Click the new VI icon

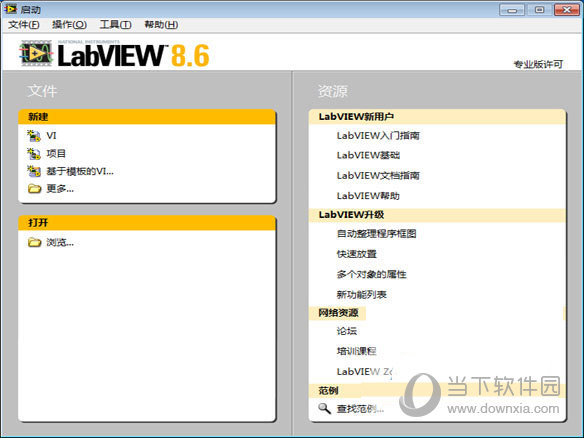34,136
